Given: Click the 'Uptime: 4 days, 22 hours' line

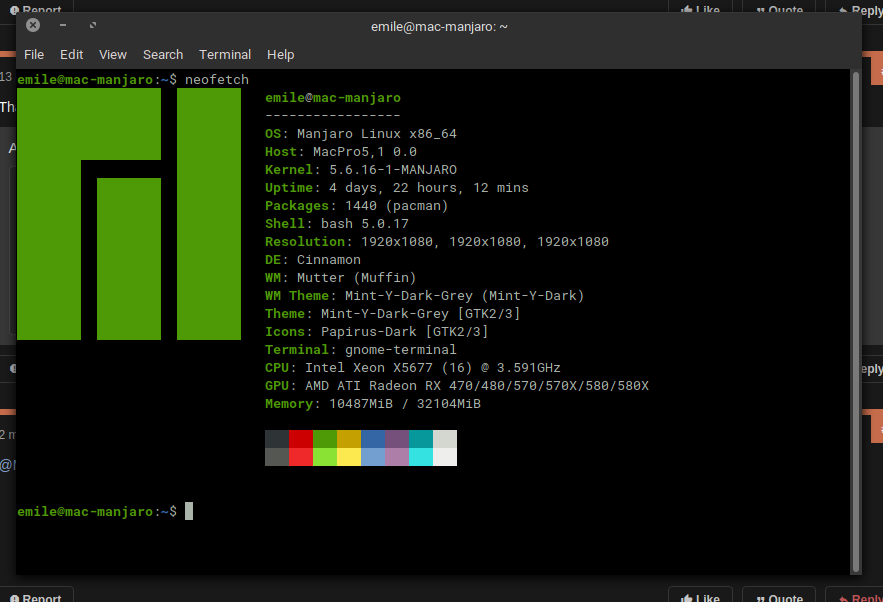Looking at the screenshot, I should (x=397, y=188).
